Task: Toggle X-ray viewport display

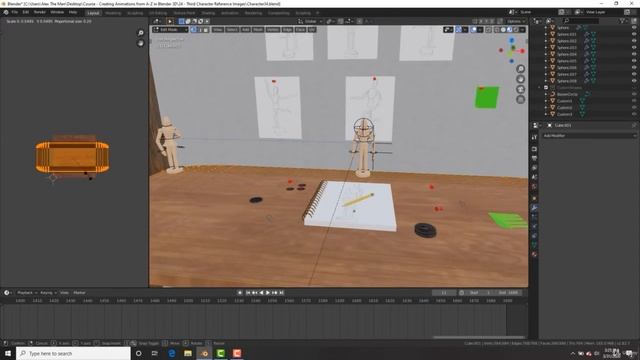Action: pyautogui.click(x=488, y=29)
